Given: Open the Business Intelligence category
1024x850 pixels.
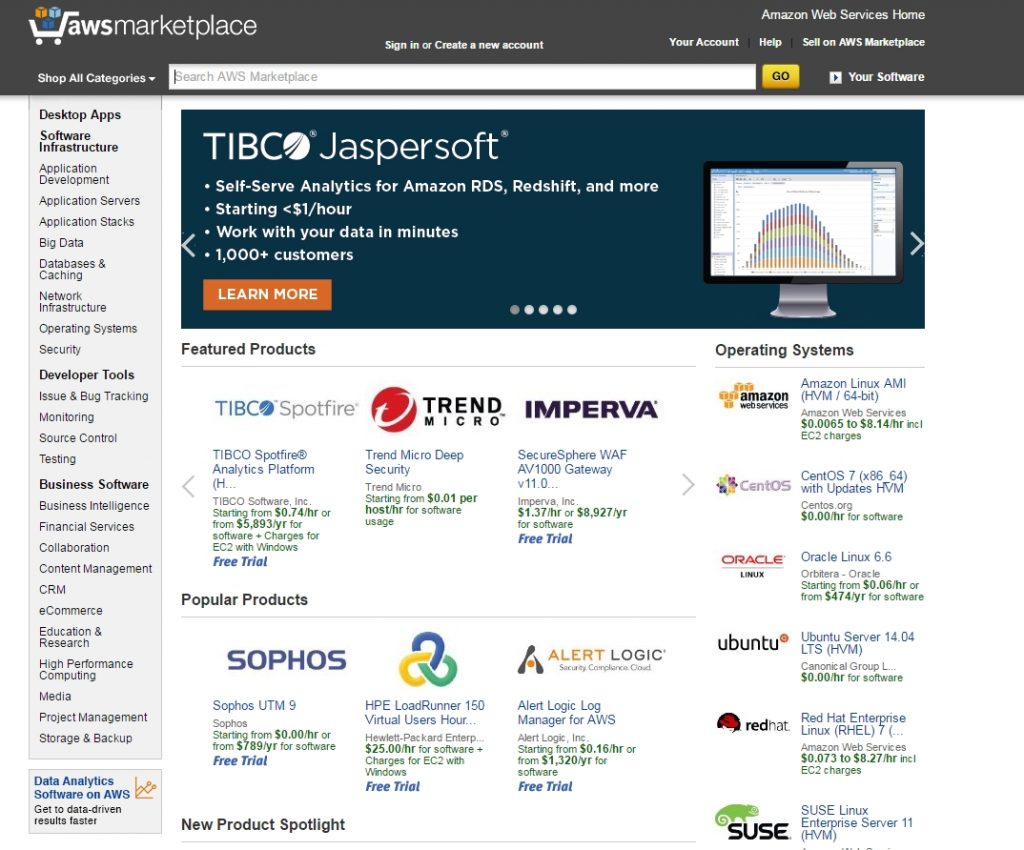Looking at the screenshot, I should pyautogui.click(x=94, y=506).
